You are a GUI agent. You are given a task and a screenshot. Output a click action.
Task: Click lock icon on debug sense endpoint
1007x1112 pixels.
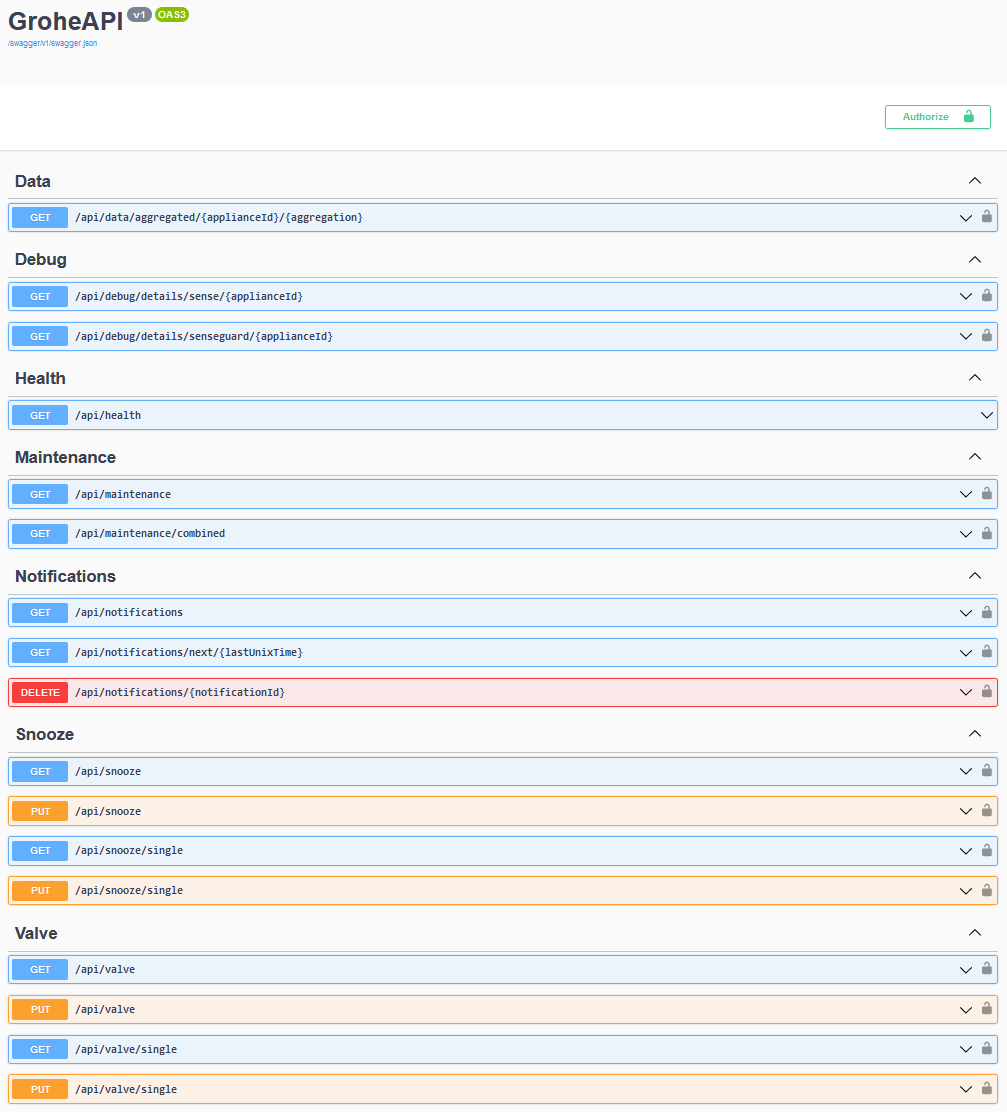986,295
